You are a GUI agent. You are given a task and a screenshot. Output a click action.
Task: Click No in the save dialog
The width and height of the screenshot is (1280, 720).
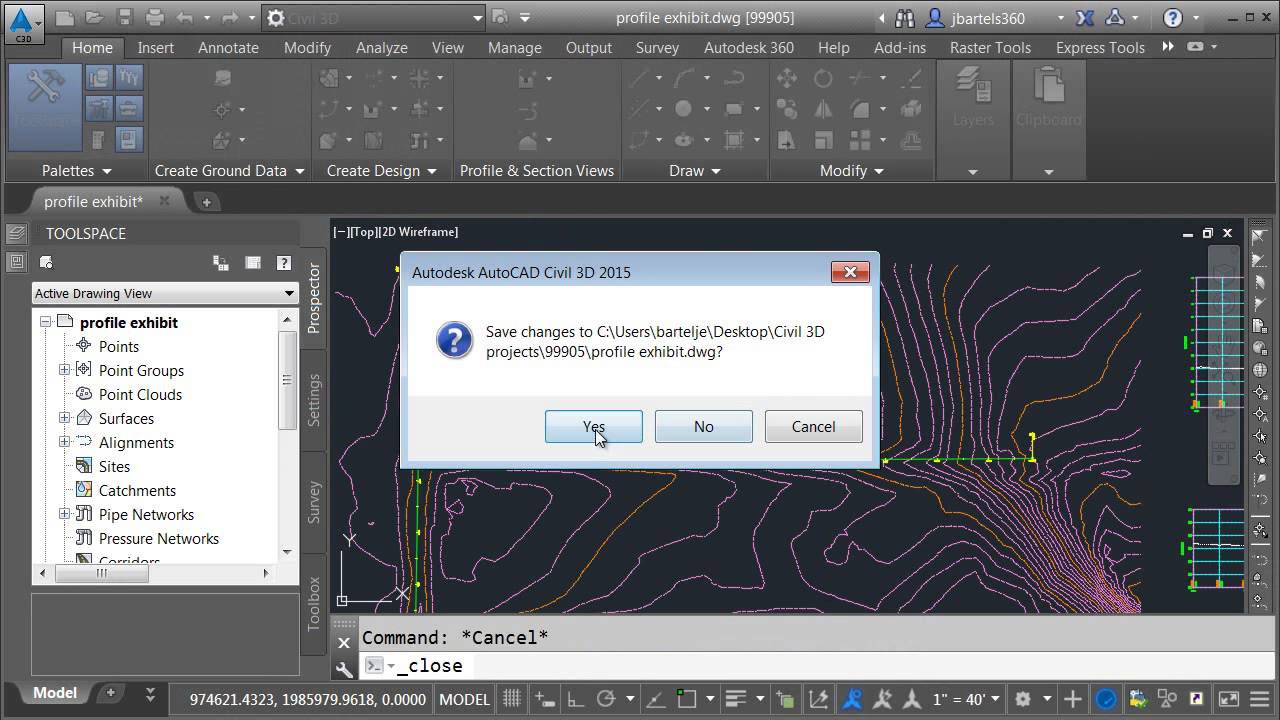coord(704,426)
